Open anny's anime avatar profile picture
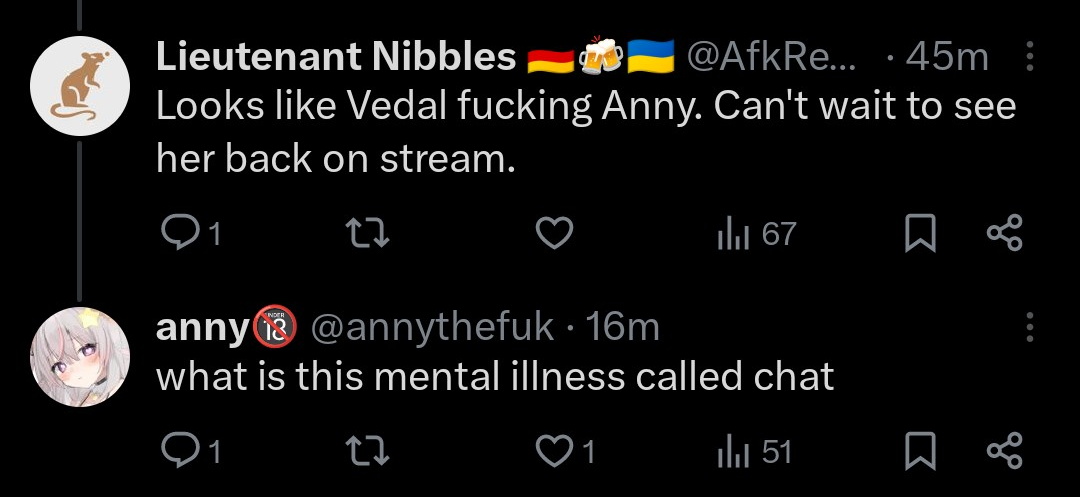Viewport: 1080px width, 497px height. coord(81,356)
